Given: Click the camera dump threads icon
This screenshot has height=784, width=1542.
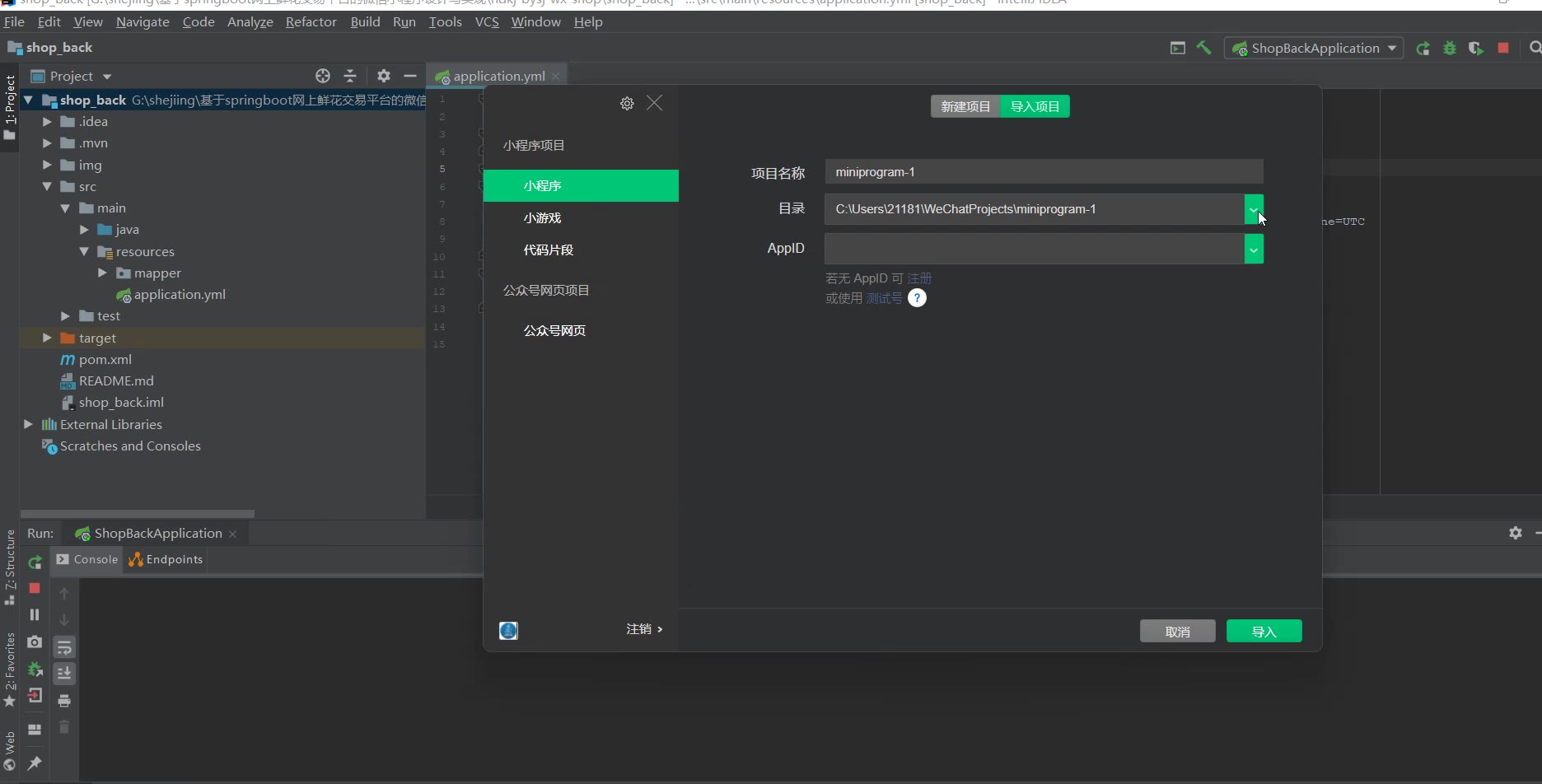Looking at the screenshot, I should click(35, 642).
